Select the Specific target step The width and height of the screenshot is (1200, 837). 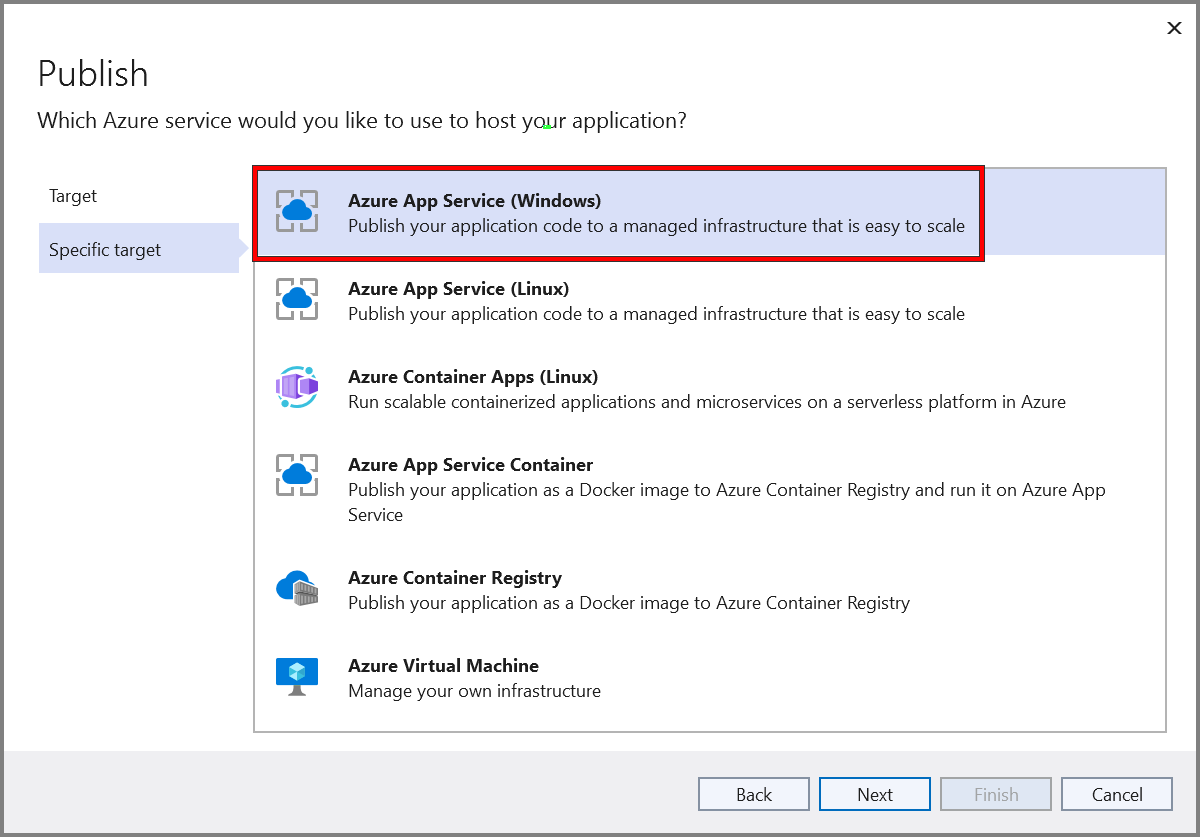coord(104,248)
